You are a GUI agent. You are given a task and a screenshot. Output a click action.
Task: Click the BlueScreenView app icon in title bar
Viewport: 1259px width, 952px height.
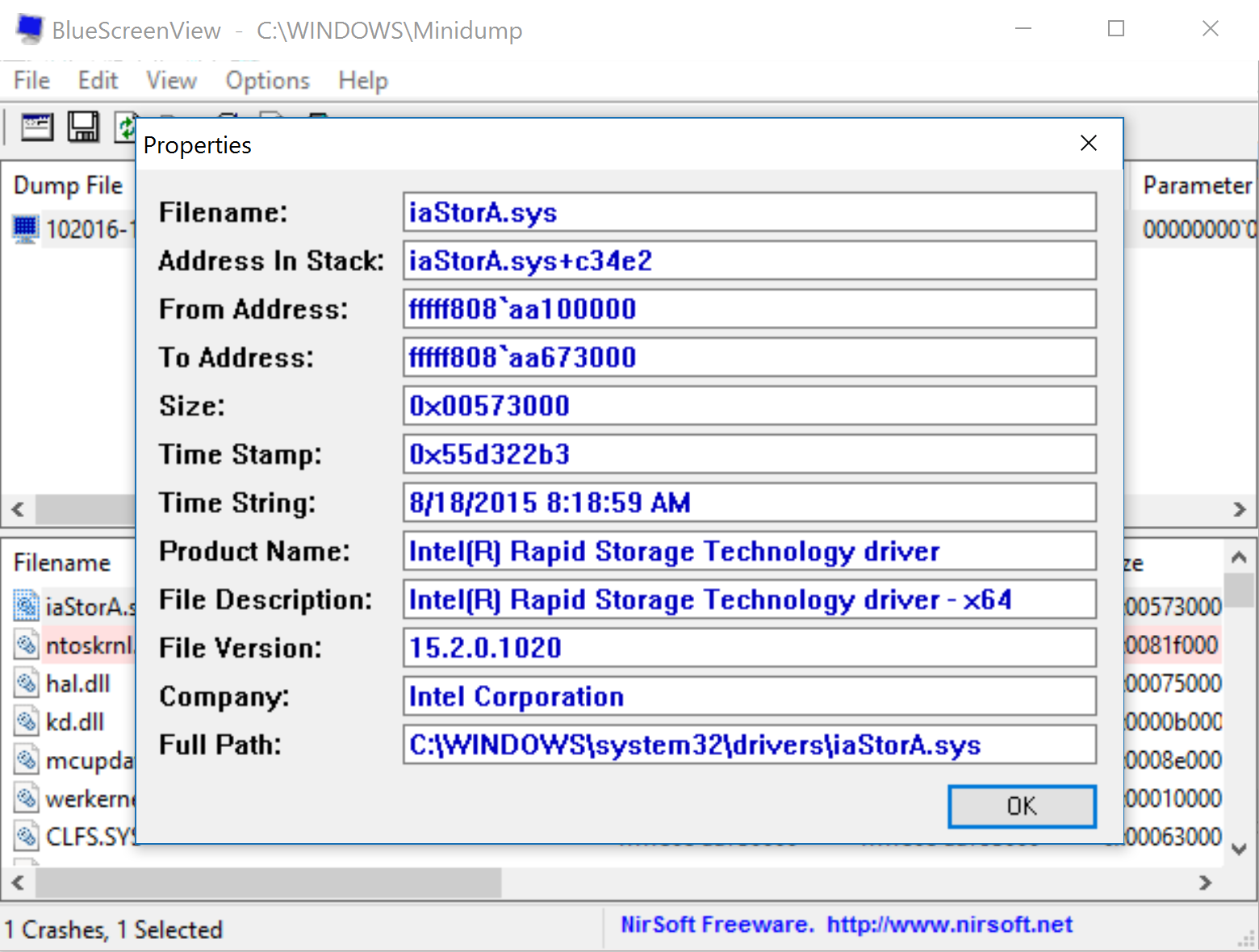point(30,29)
